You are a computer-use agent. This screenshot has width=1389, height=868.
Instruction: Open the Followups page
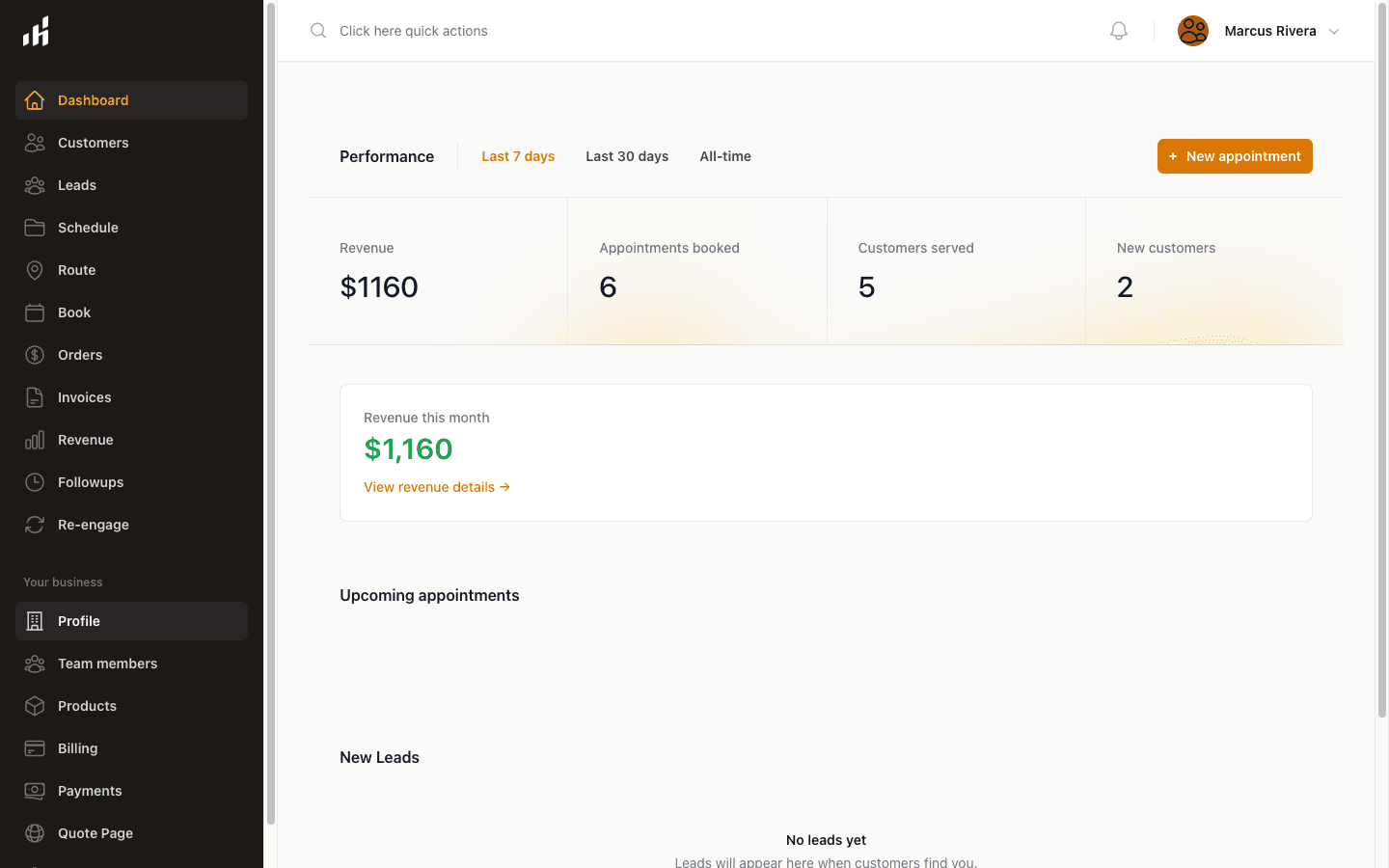[92, 482]
